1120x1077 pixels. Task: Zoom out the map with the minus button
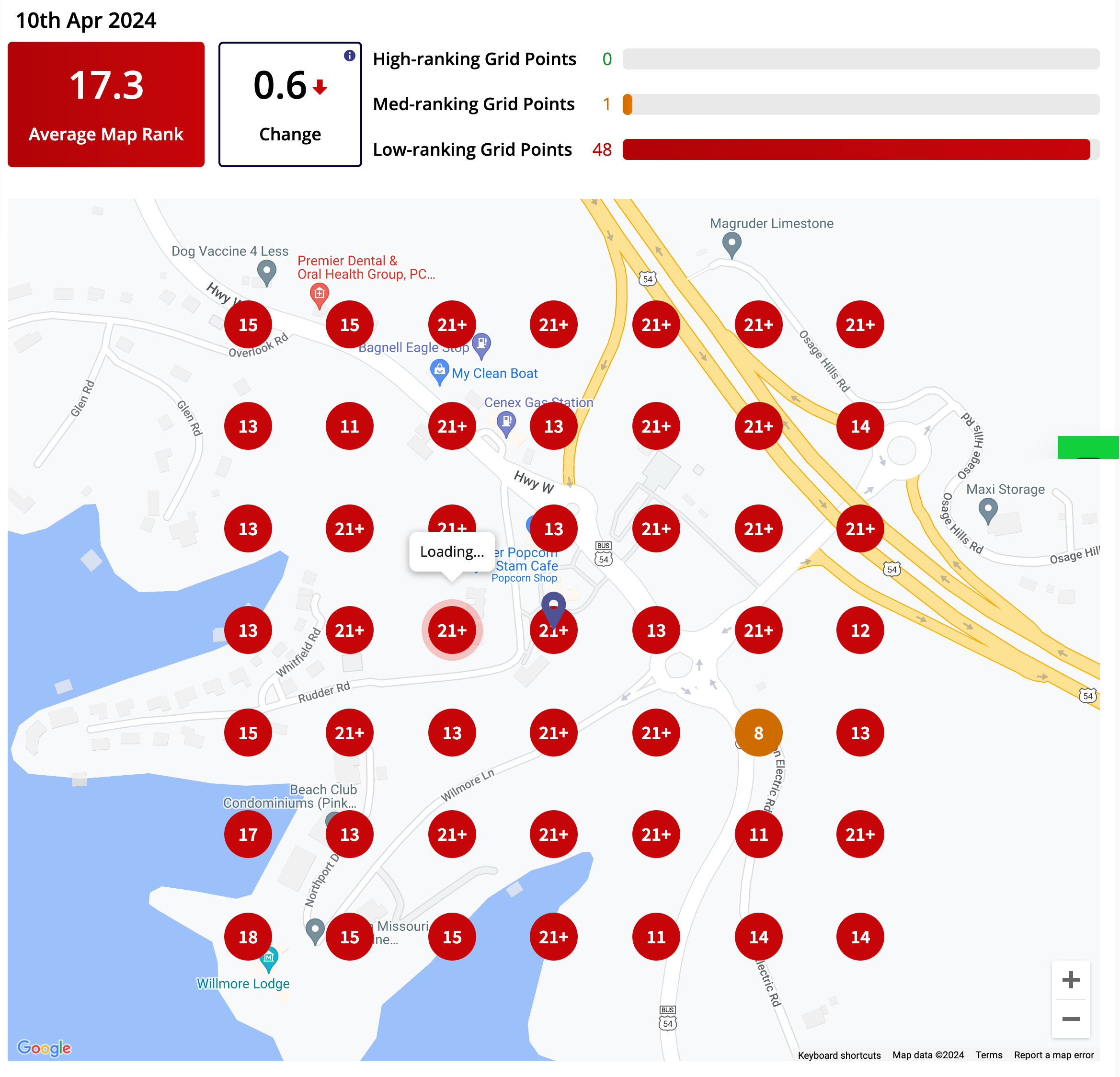tap(1070, 1019)
